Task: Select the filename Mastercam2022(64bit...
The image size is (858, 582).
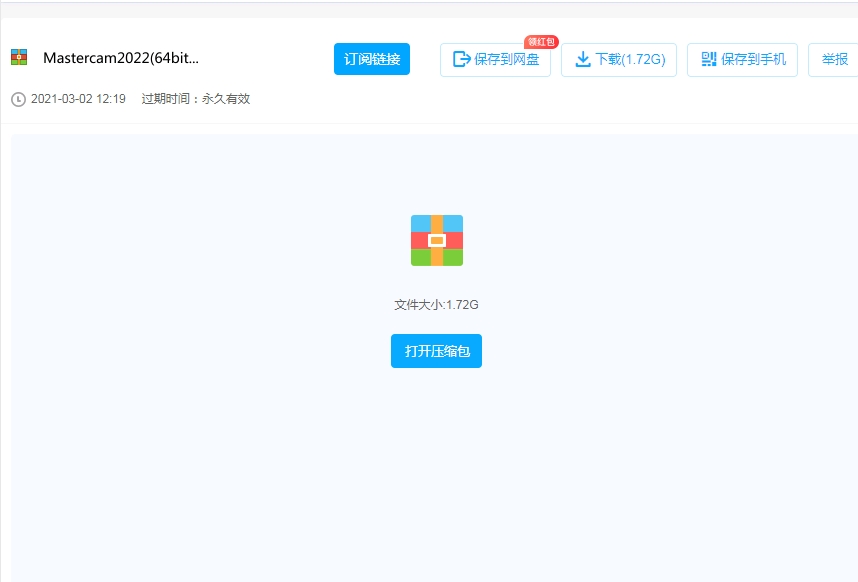Action: point(121,58)
